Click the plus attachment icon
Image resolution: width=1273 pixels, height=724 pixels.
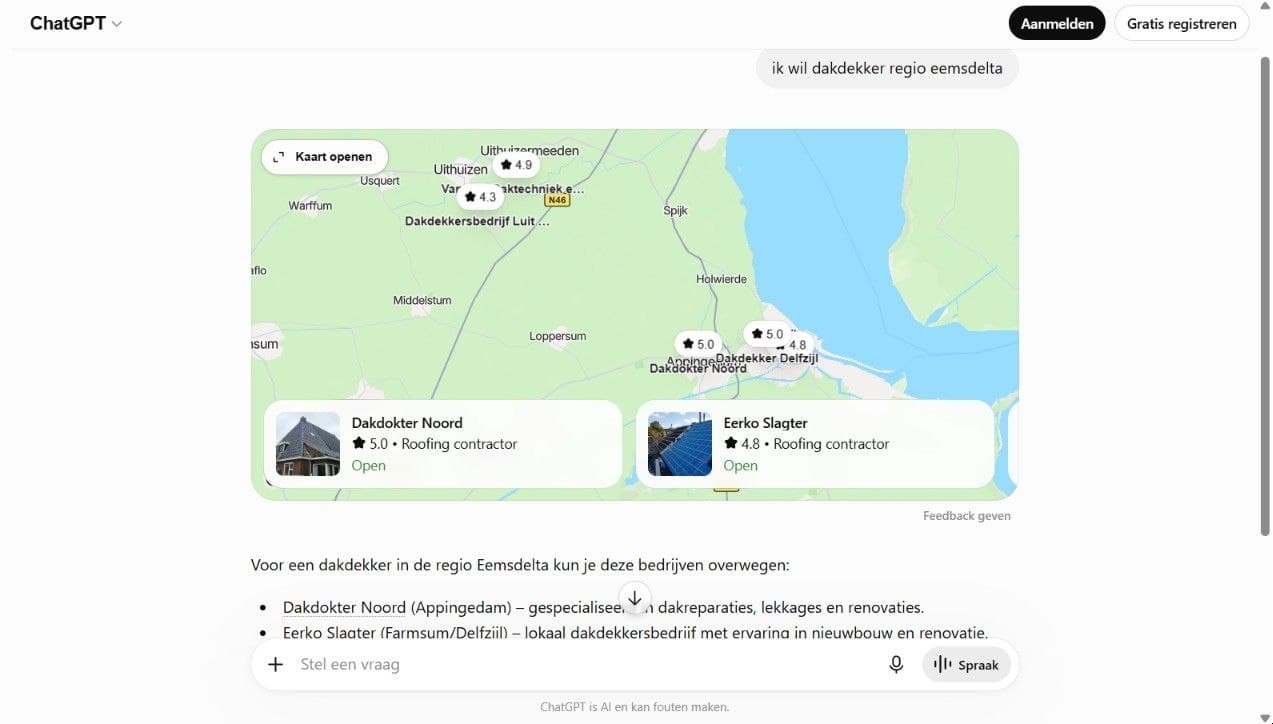[276, 664]
